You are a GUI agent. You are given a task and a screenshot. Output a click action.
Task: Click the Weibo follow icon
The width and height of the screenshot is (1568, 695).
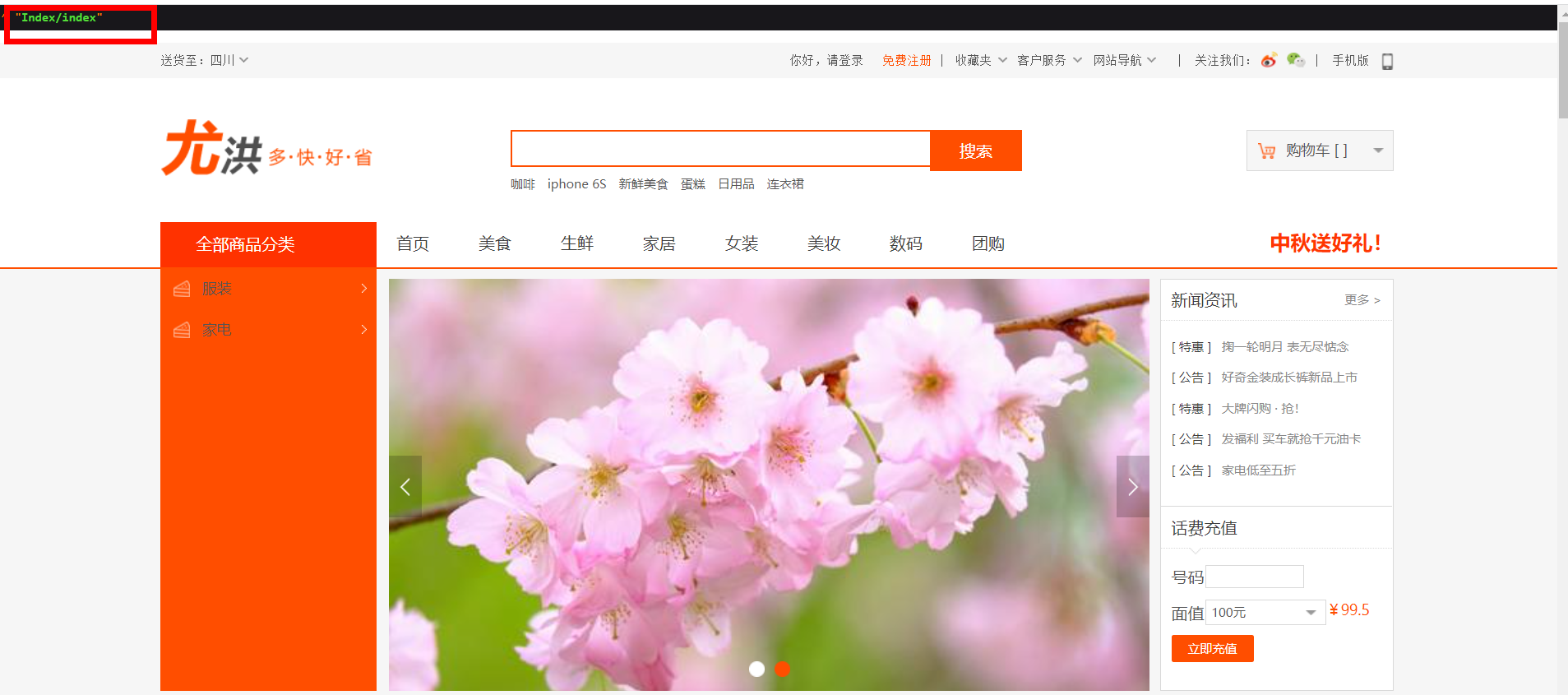pyautogui.click(x=1269, y=60)
